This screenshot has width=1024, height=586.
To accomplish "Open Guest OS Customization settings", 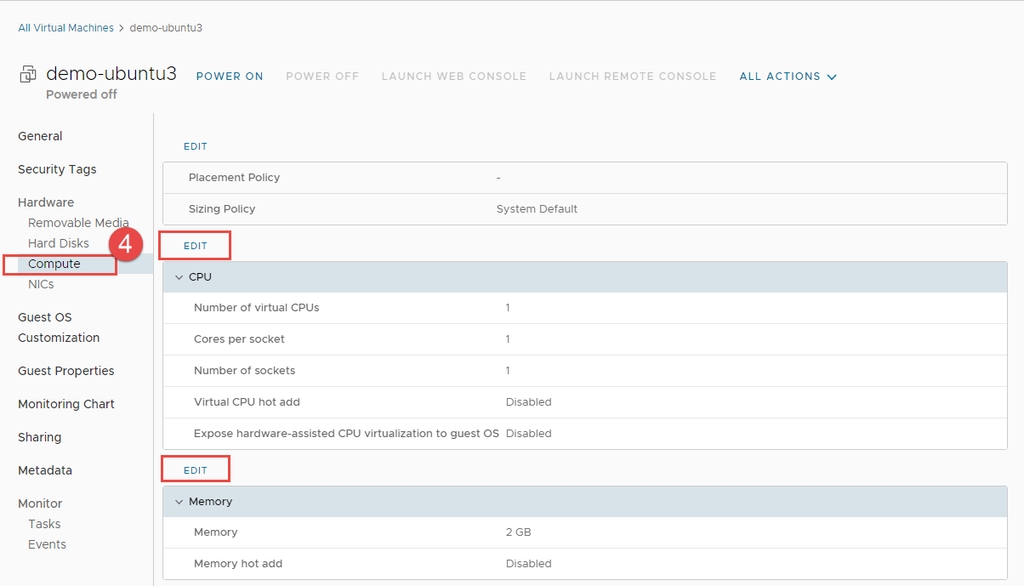I will (58, 327).
